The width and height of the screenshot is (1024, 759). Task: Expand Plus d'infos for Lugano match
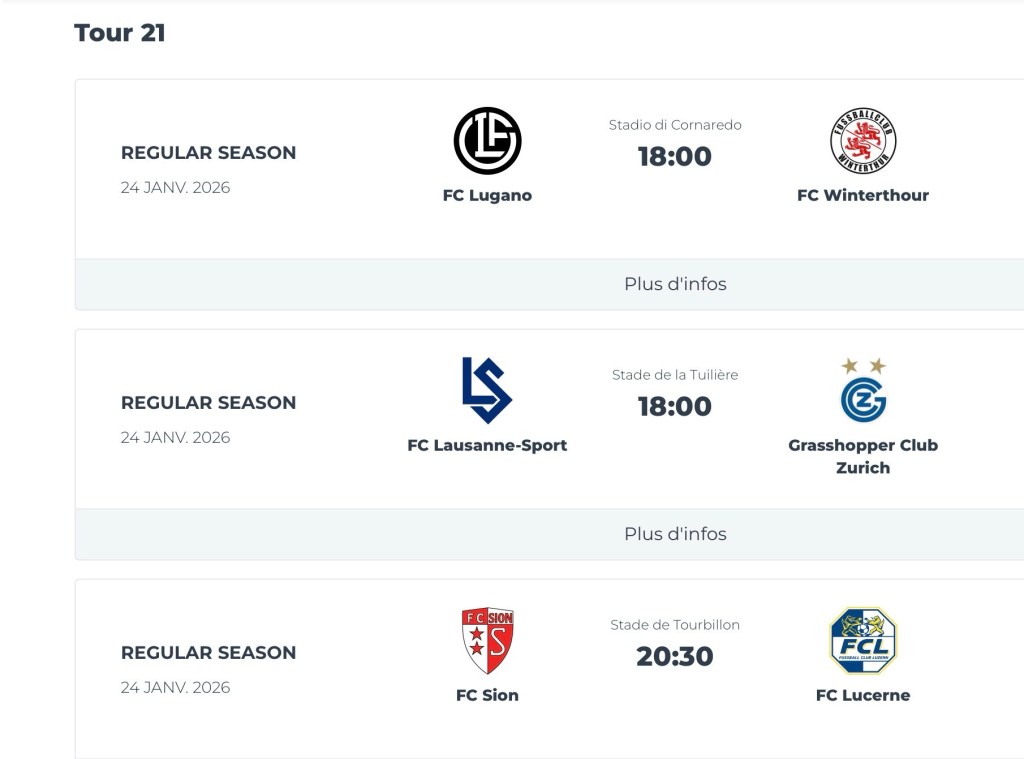675,284
